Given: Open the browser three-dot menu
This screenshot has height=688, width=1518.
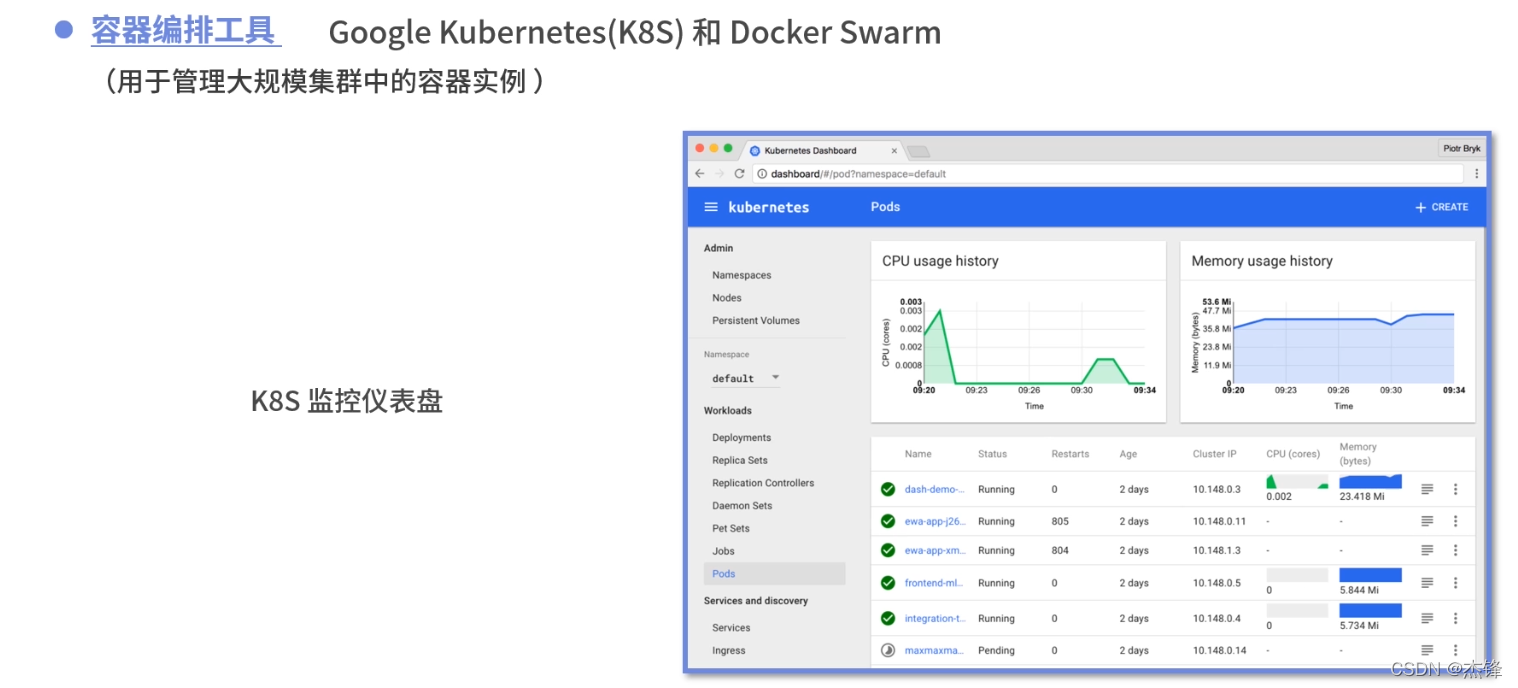Looking at the screenshot, I should (x=1476, y=173).
